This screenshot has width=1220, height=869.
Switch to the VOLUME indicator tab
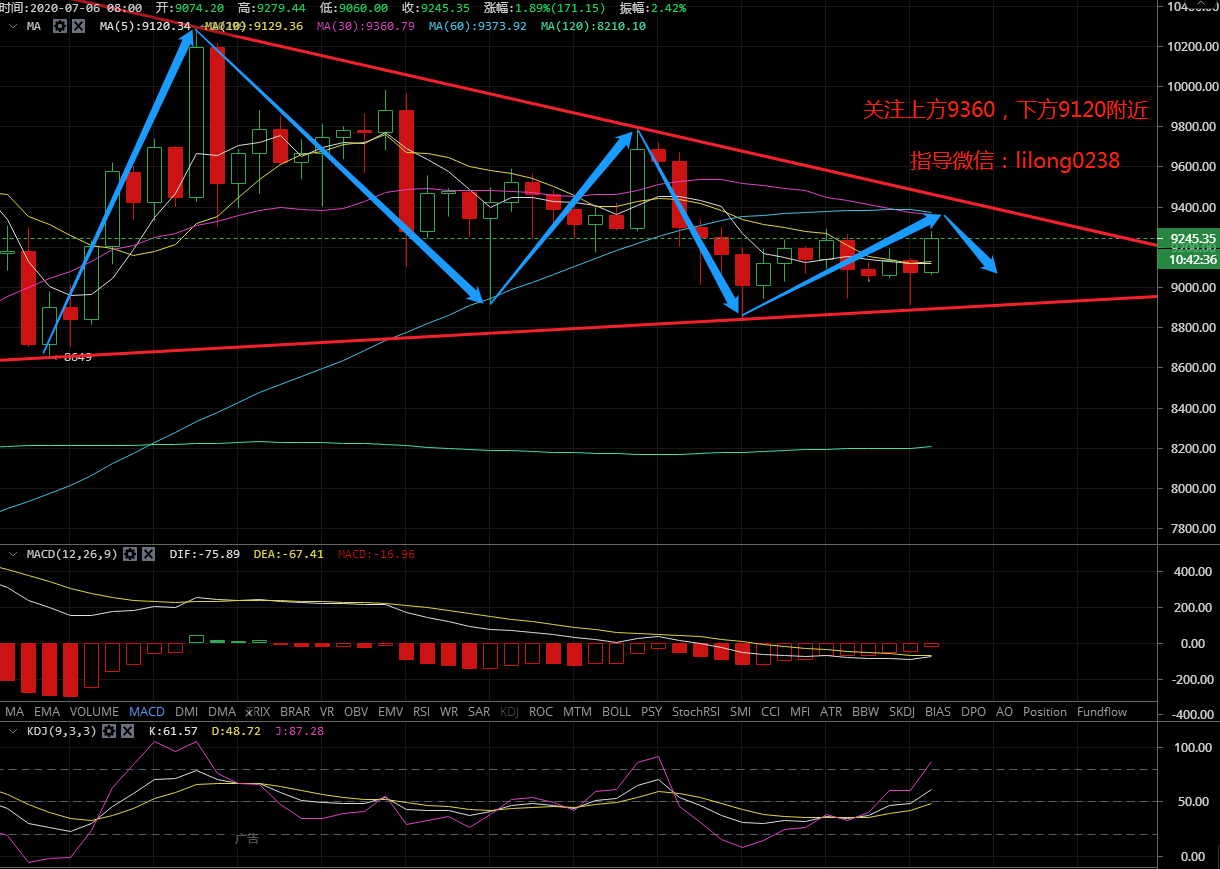(95, 712)
